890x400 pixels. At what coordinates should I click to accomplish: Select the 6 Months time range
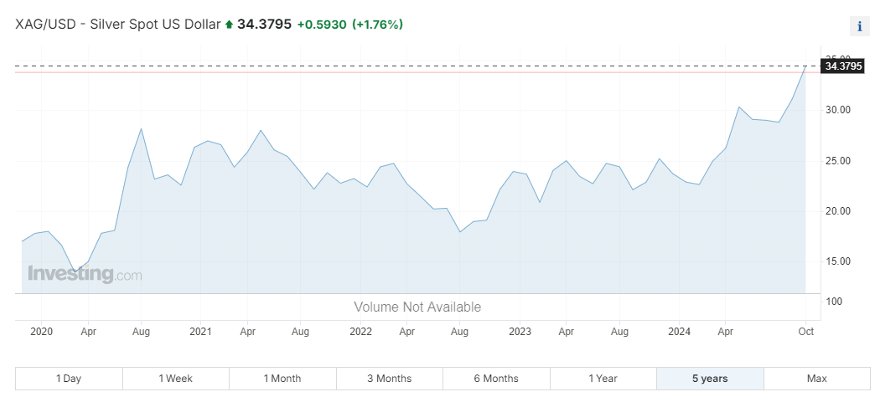(x=496, y=378)
